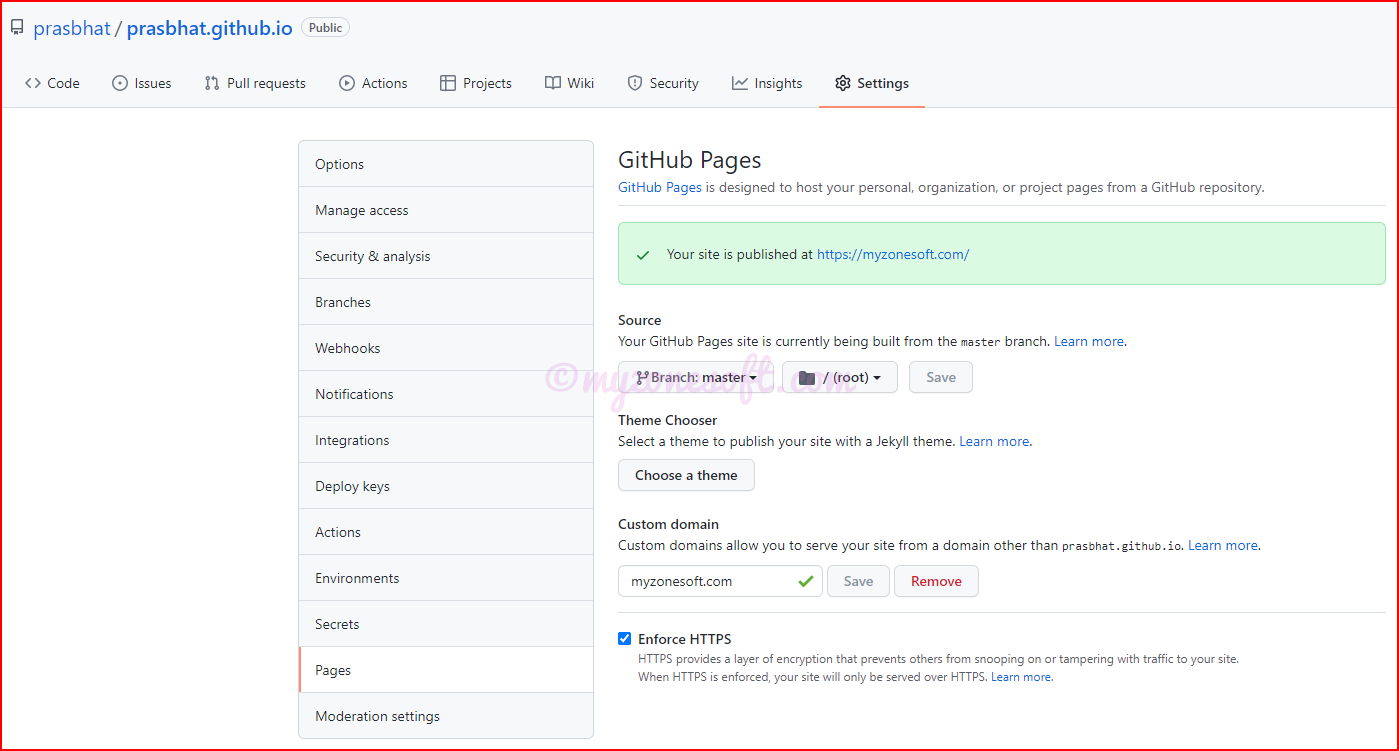Click the Settings tab gear icon

[x=843, y=83]
